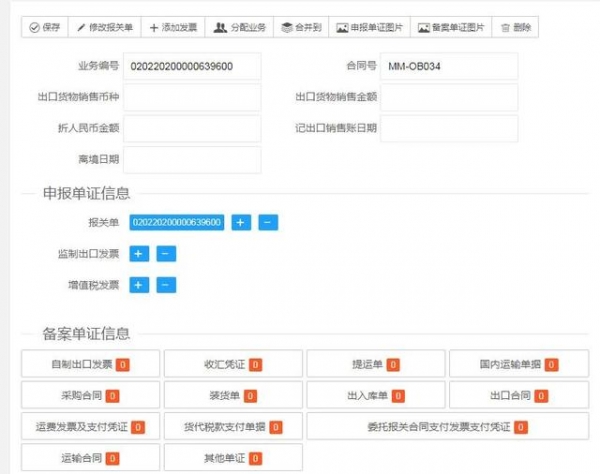This screenshot has height=474, width=600.
Task: Click the 删除 trash button
Action: (516, 28)
